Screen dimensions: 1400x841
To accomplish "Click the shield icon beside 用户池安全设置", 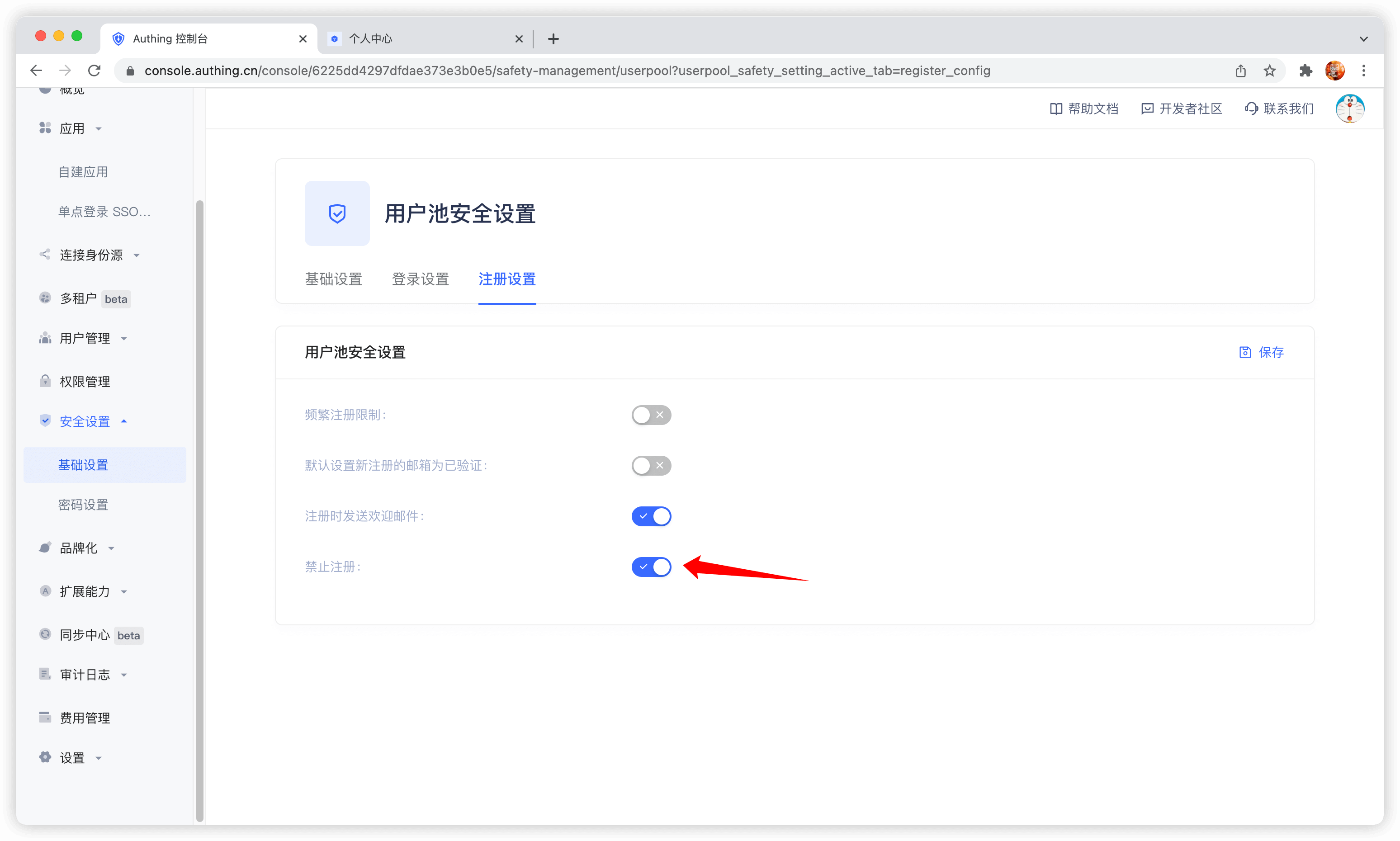I will pos(337,213).
